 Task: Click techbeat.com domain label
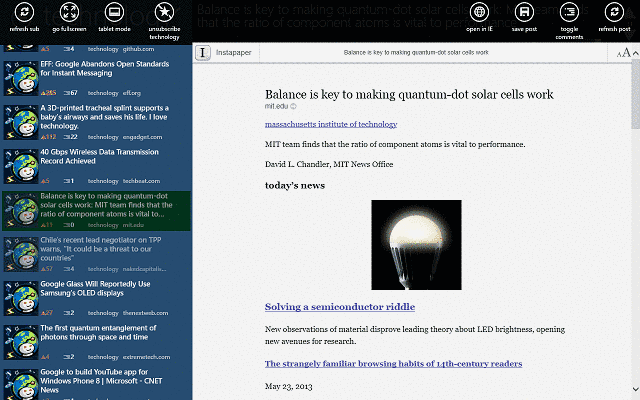(141, 181)
